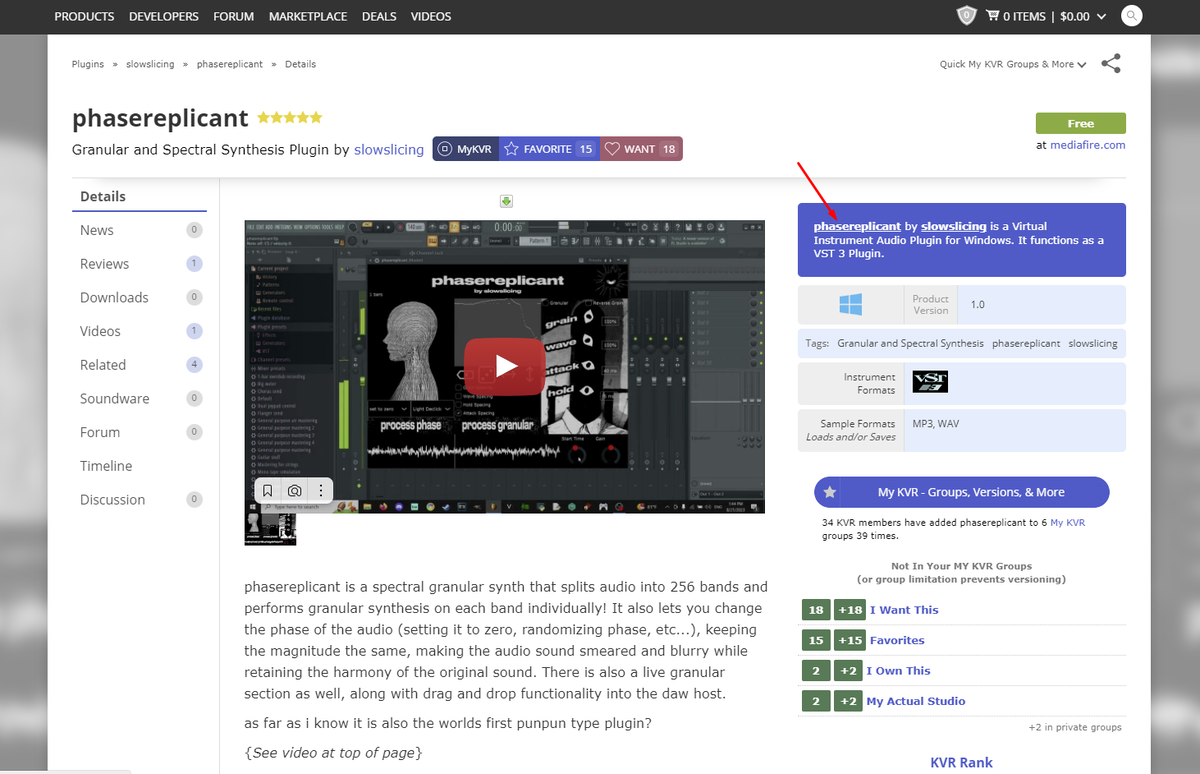Open the MARKETPLACE menu
1200x774 pixels.
pos(308,16)
